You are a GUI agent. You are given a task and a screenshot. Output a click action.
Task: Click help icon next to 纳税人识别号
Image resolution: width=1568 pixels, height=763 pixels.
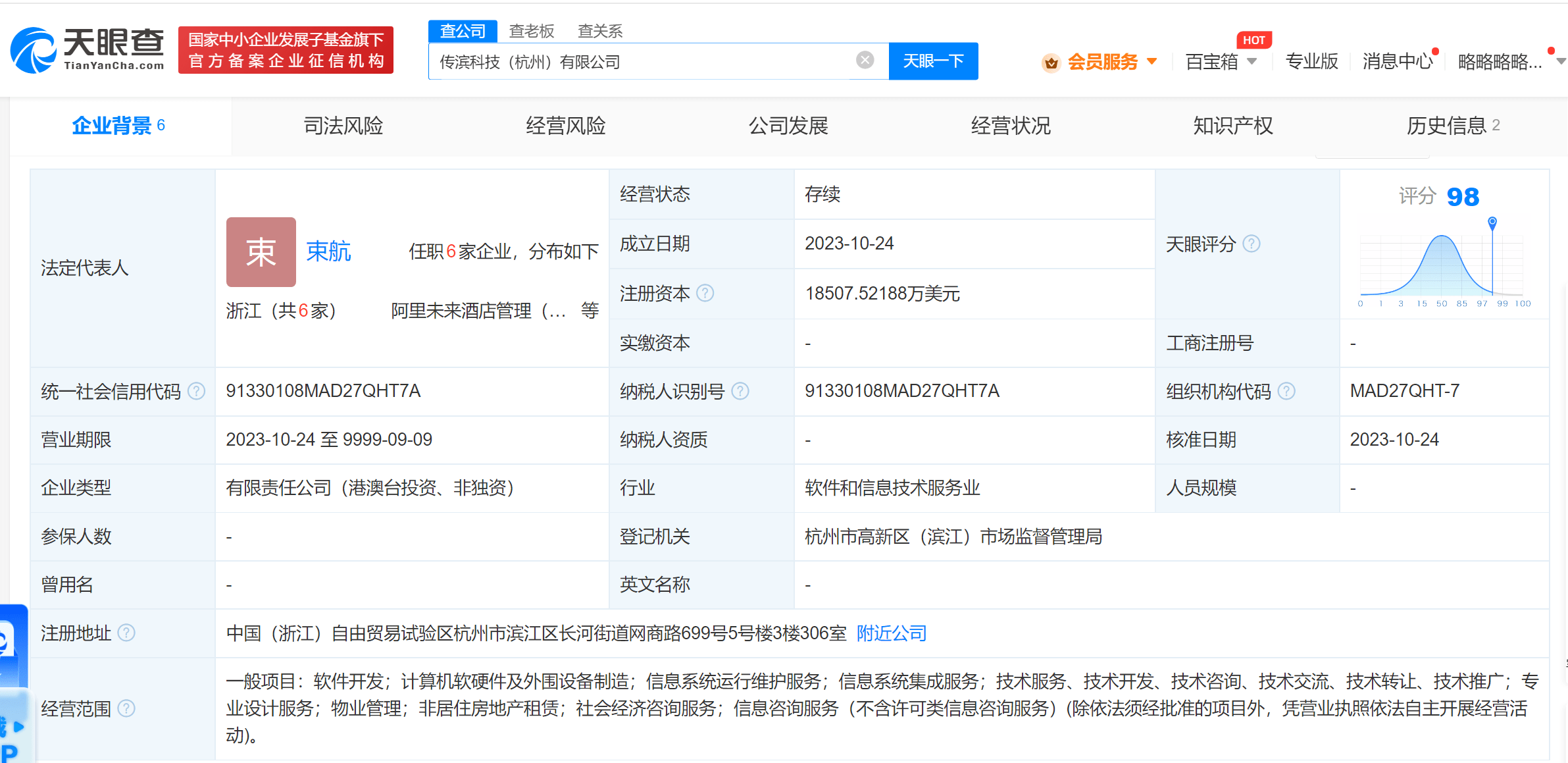click(740, 392)
